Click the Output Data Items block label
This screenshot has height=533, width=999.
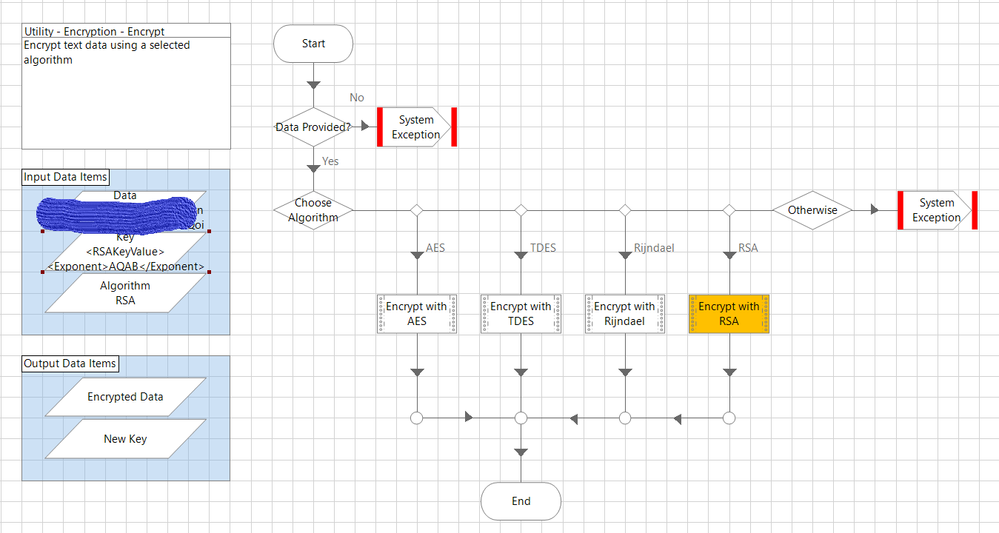[70, 364]
